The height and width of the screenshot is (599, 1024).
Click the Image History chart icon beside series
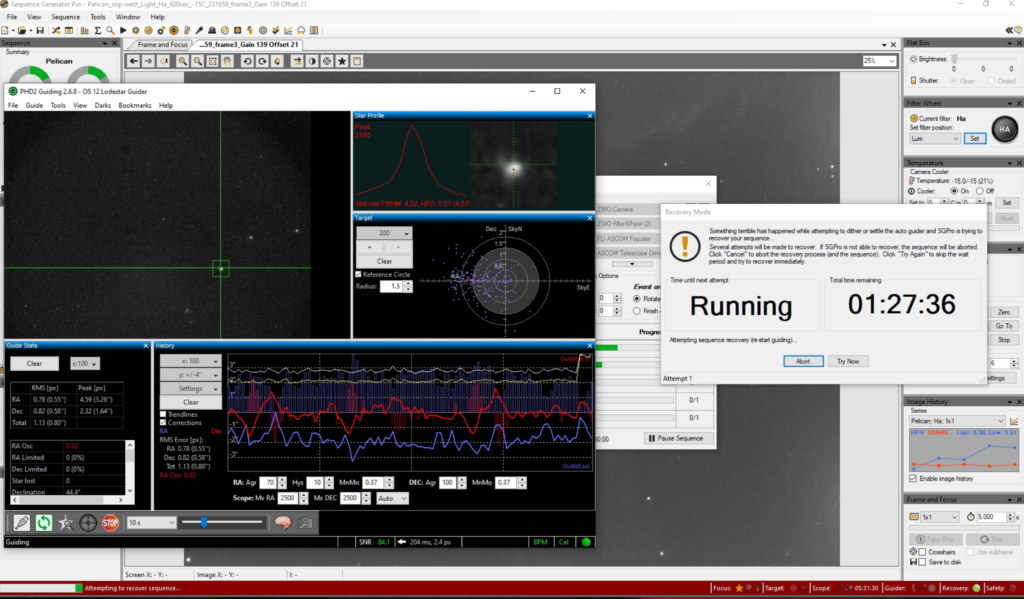point(1014,421)
